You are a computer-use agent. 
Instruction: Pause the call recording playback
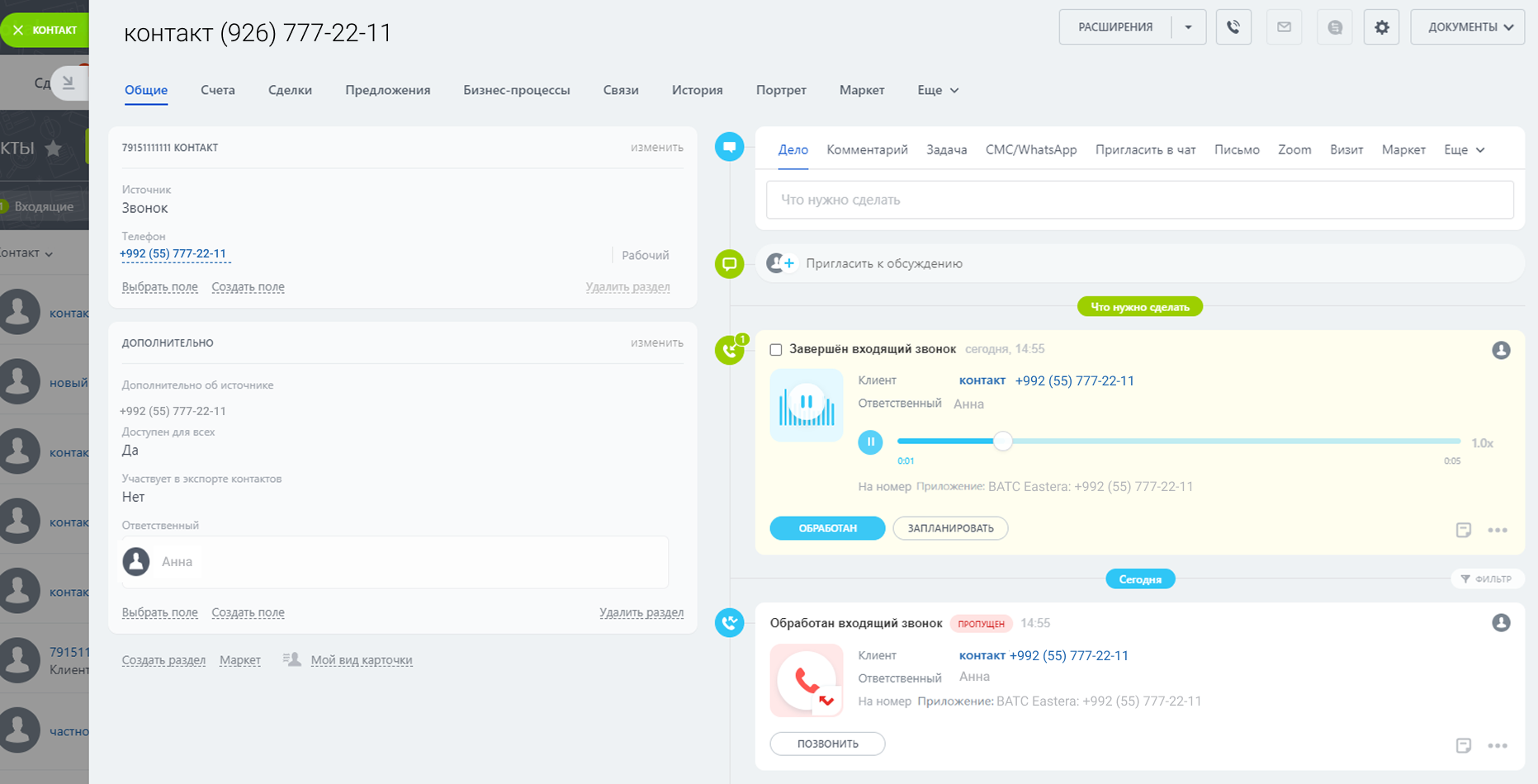[870, 442]
